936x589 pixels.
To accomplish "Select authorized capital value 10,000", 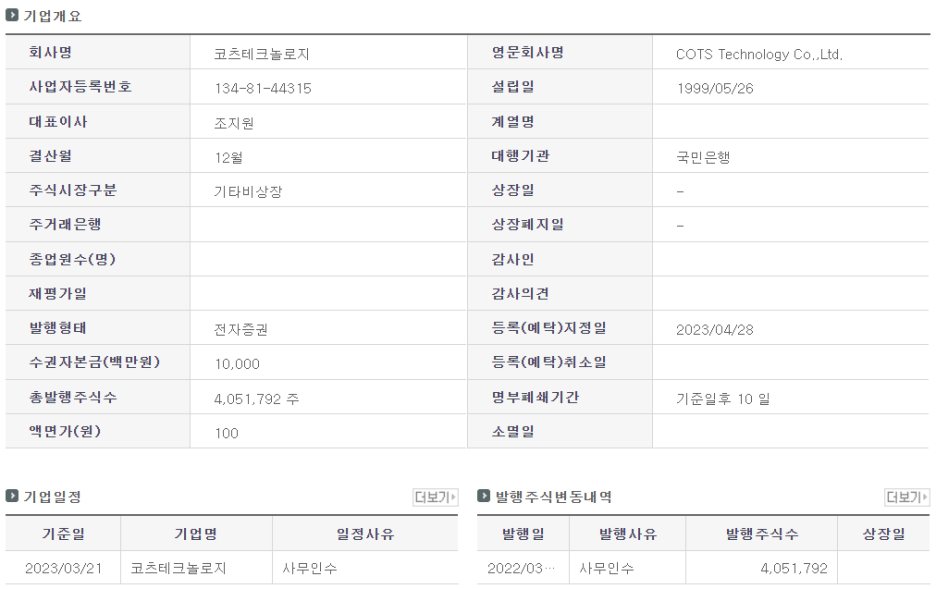I will click(237, 364).
